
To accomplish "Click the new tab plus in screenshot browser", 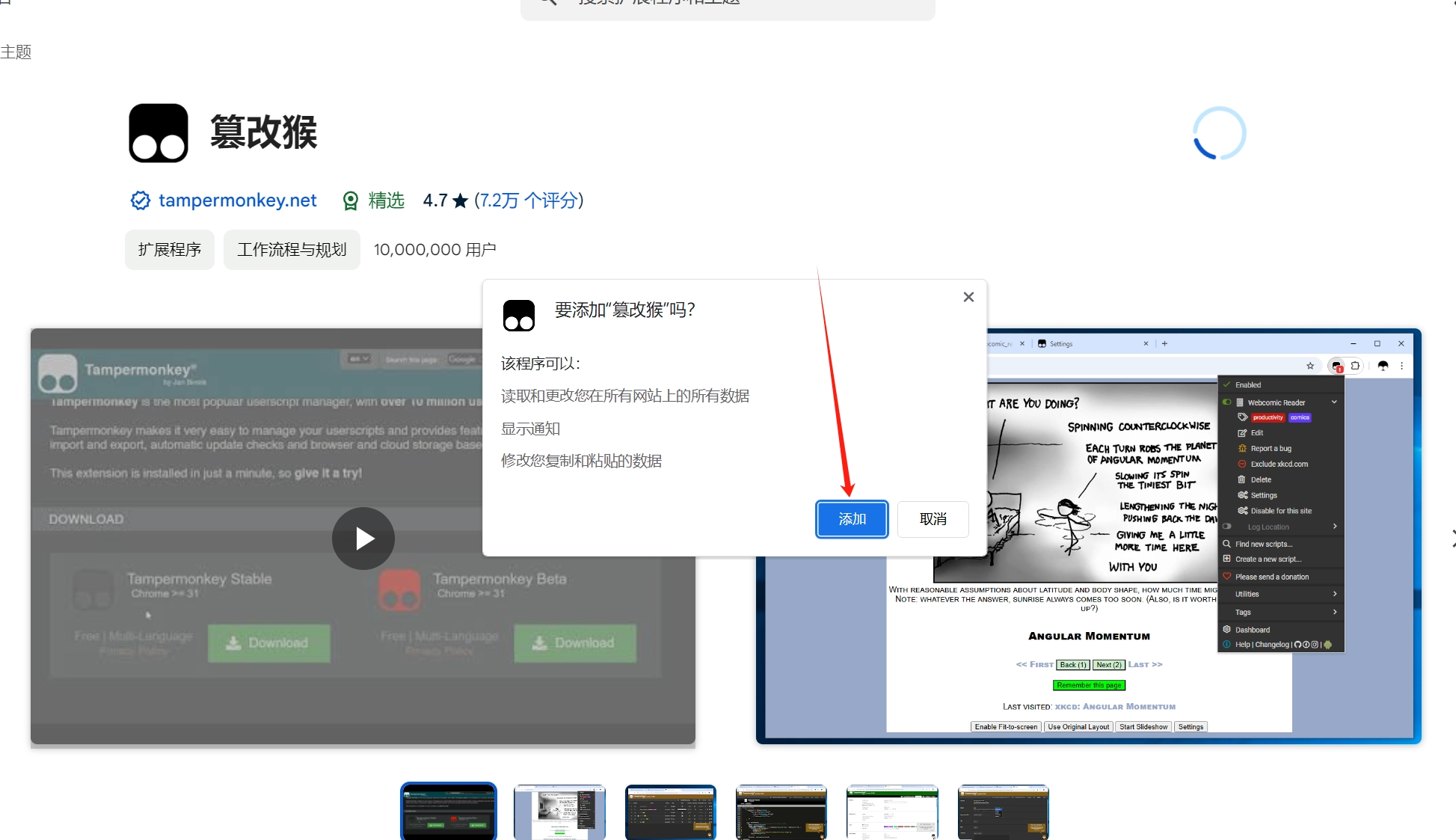I will click(x=1164, y=344).
